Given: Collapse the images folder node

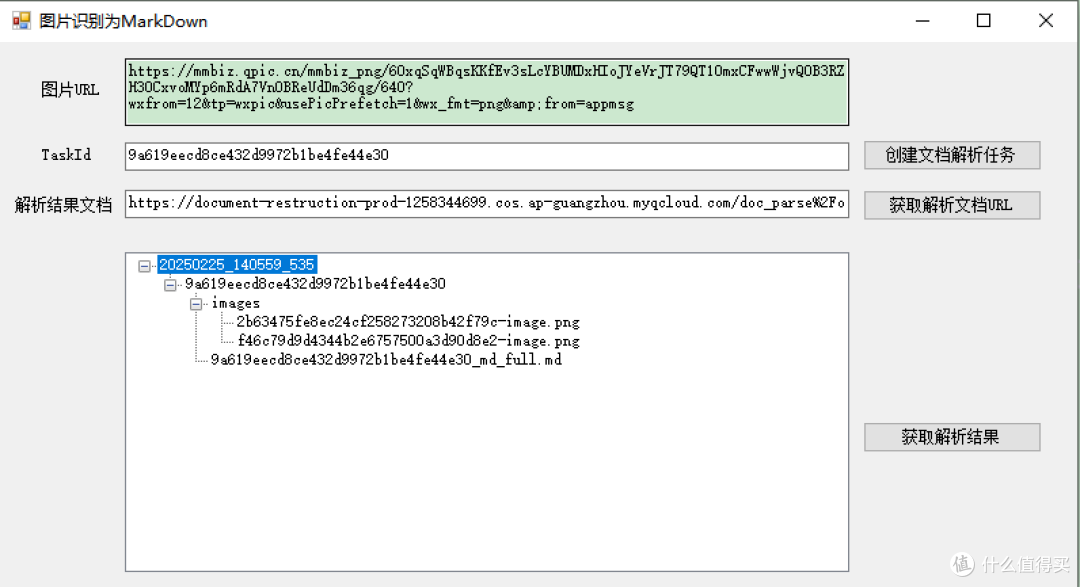Looking at the screenshot, I should [x=196, y=303].
